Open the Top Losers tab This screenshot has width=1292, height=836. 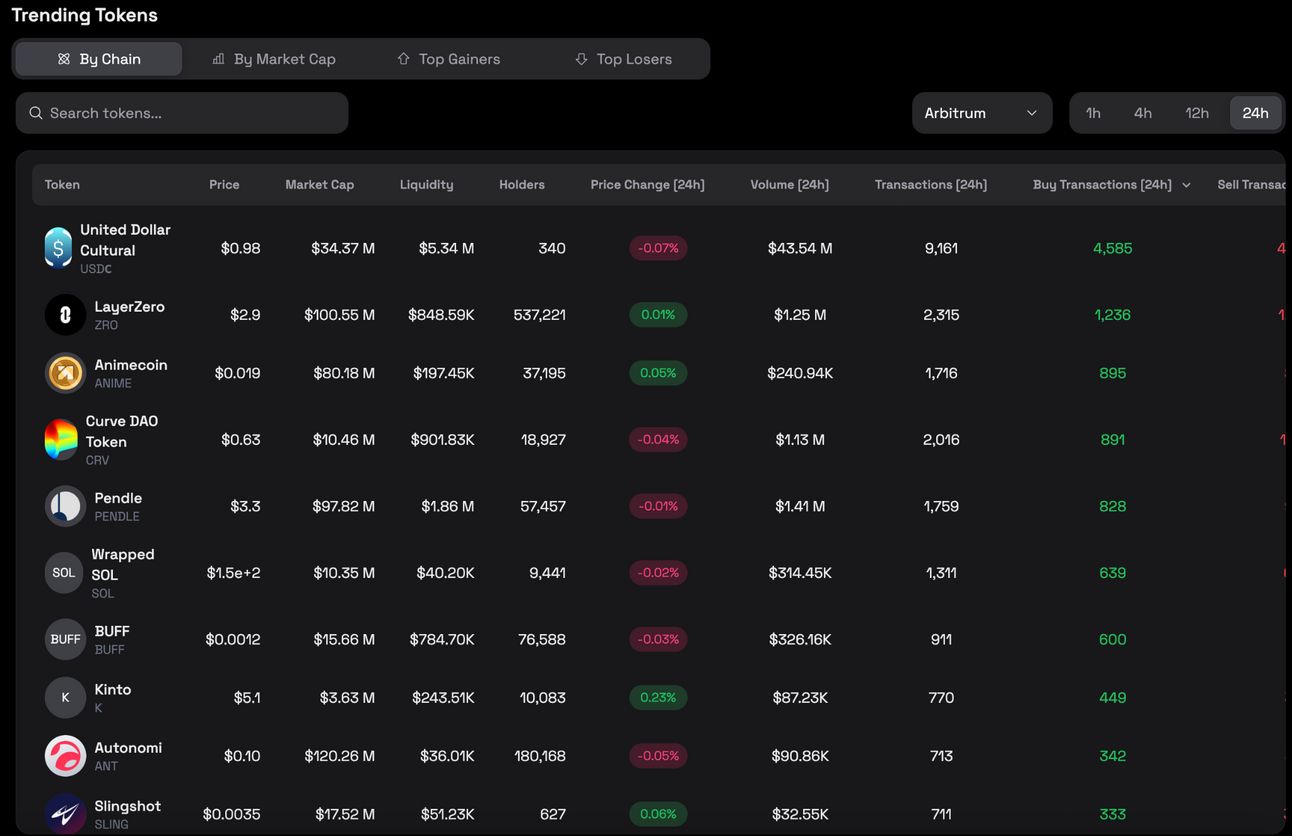tap(623, 59)
